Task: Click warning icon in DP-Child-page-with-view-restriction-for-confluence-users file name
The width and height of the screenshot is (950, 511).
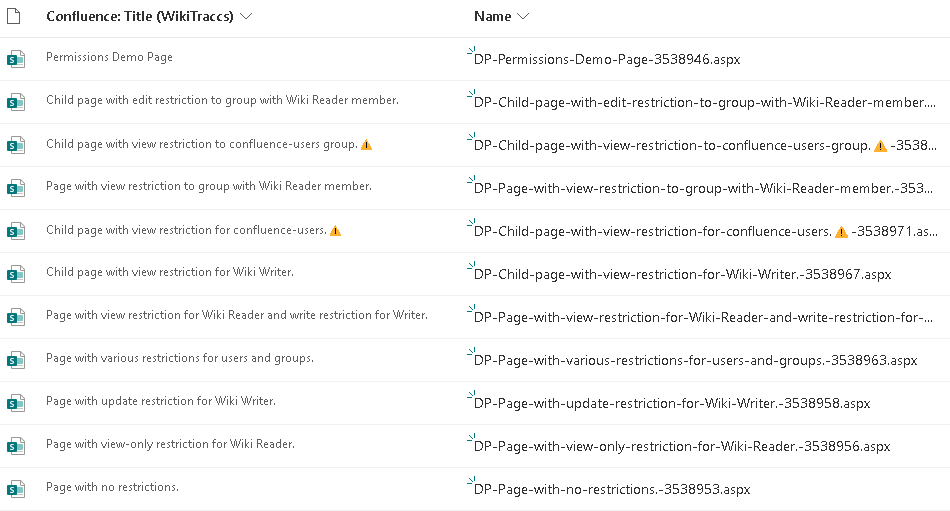Action: pos(842,232)
